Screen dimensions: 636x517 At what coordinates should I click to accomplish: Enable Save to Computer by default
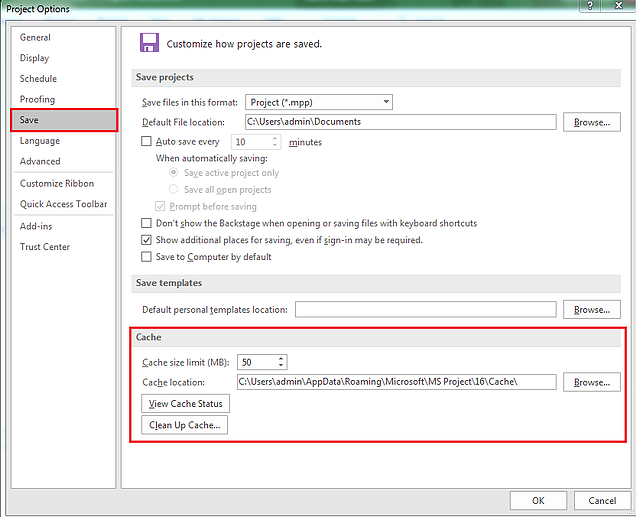pyautogui.click(x=146, y=257)
